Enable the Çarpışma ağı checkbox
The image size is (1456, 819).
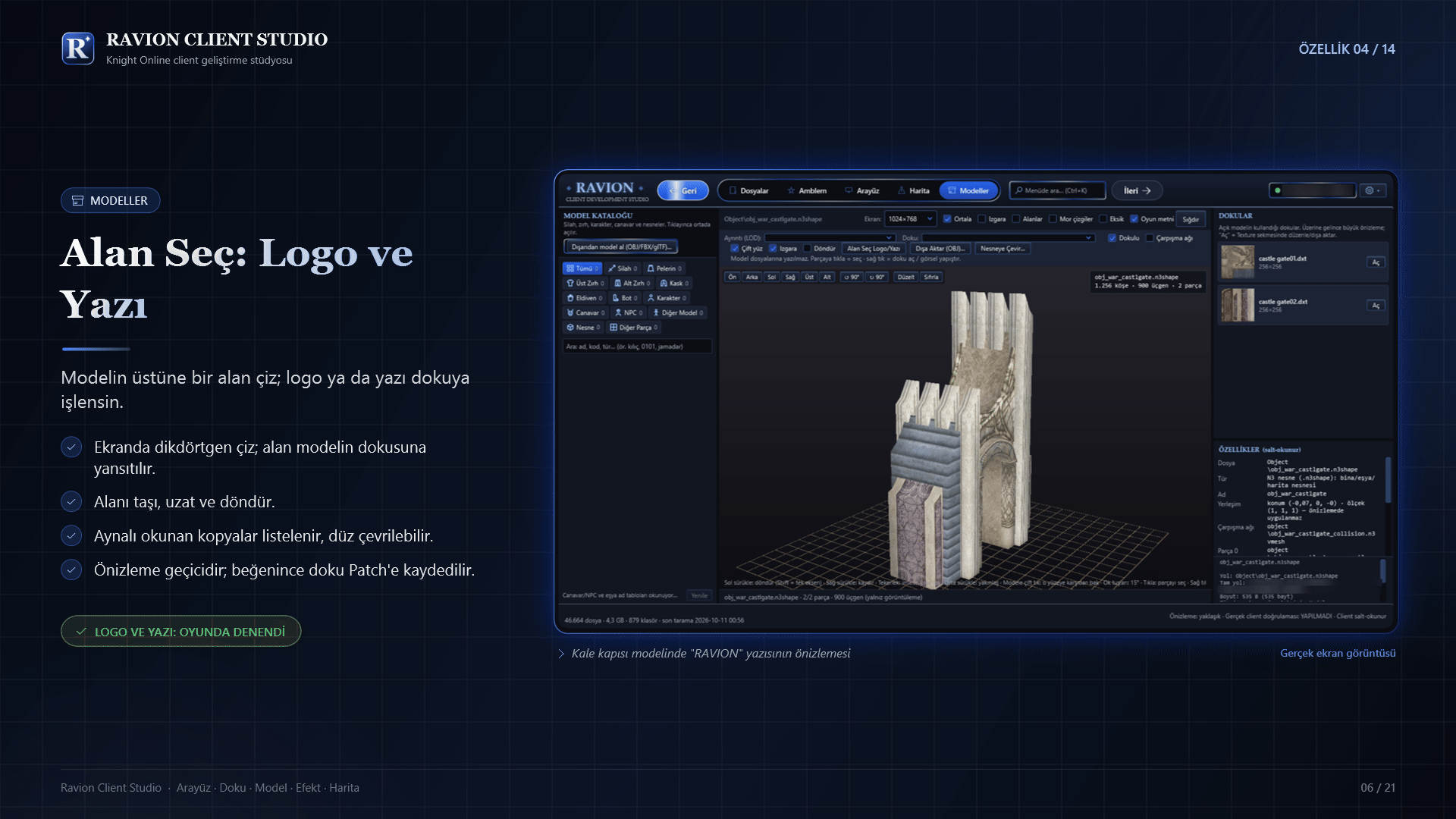click(1150, 238)
